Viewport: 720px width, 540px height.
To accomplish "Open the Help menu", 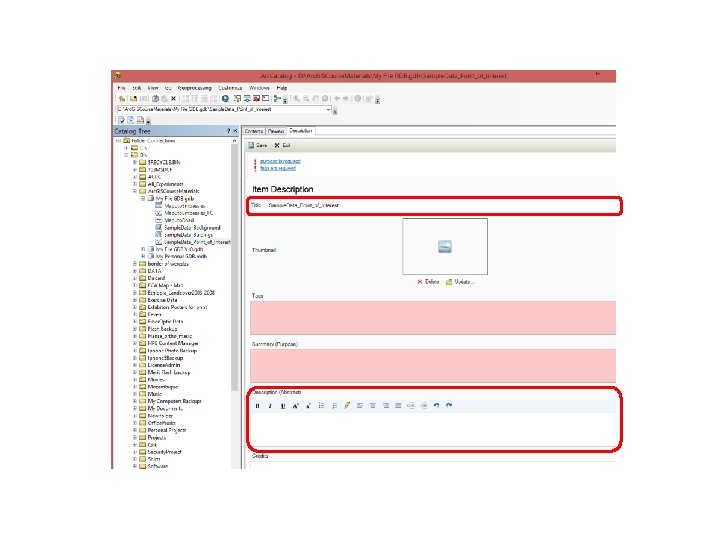I will [x=282, y=88].
